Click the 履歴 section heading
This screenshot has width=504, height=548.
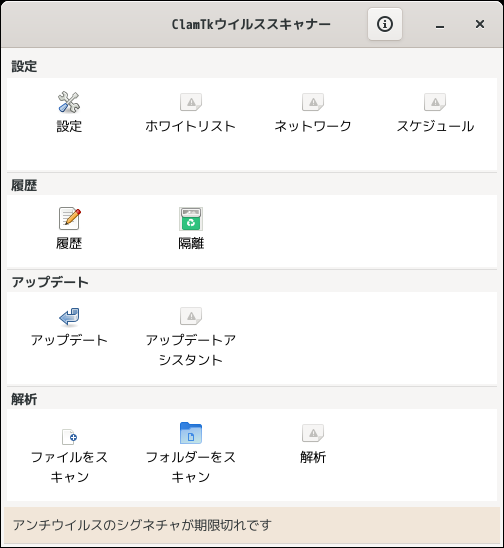(x=24, y=185)
